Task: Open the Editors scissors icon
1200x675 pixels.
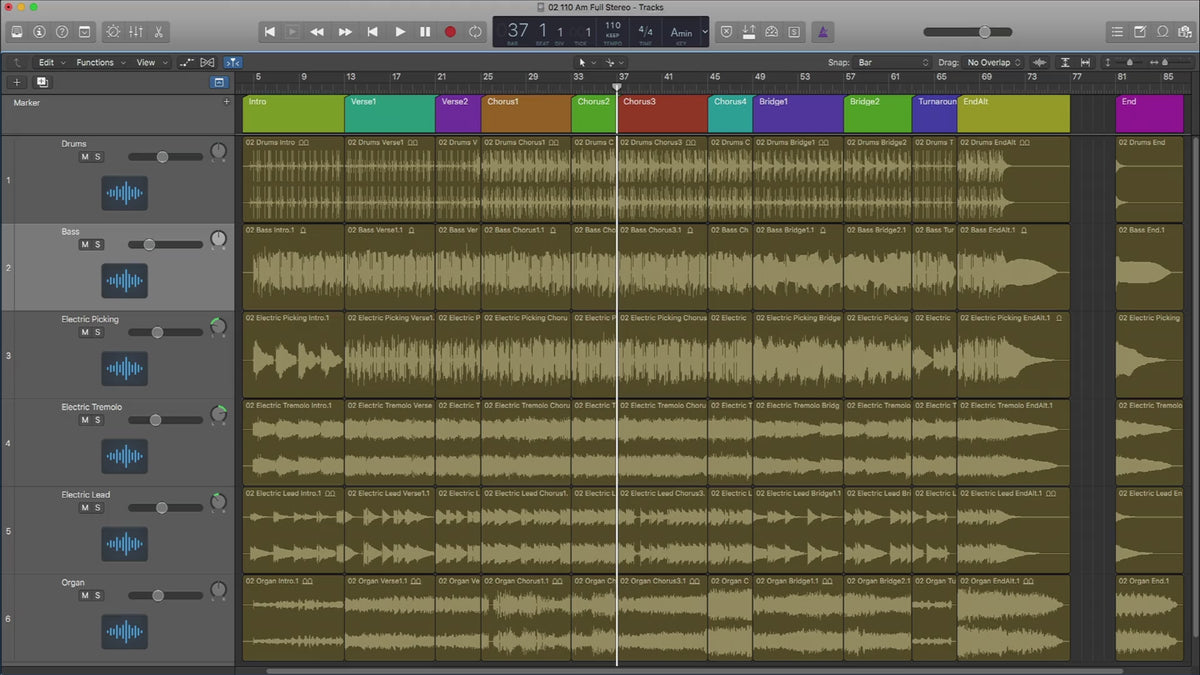Action: 158,32
